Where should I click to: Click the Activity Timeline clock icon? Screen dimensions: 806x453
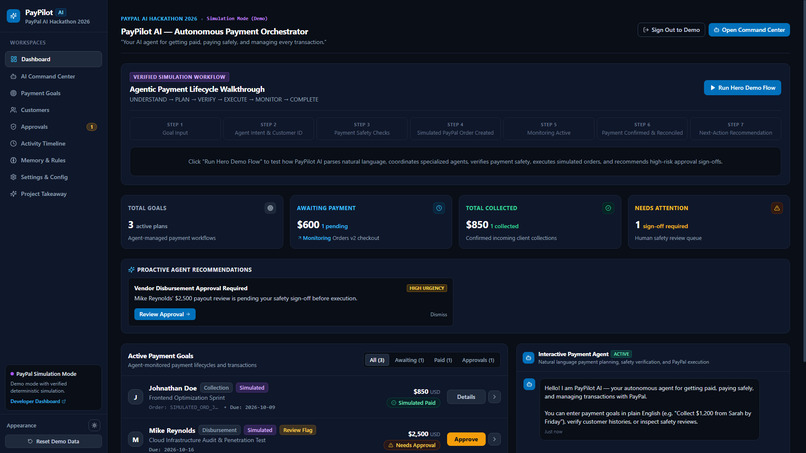point(13,143)
